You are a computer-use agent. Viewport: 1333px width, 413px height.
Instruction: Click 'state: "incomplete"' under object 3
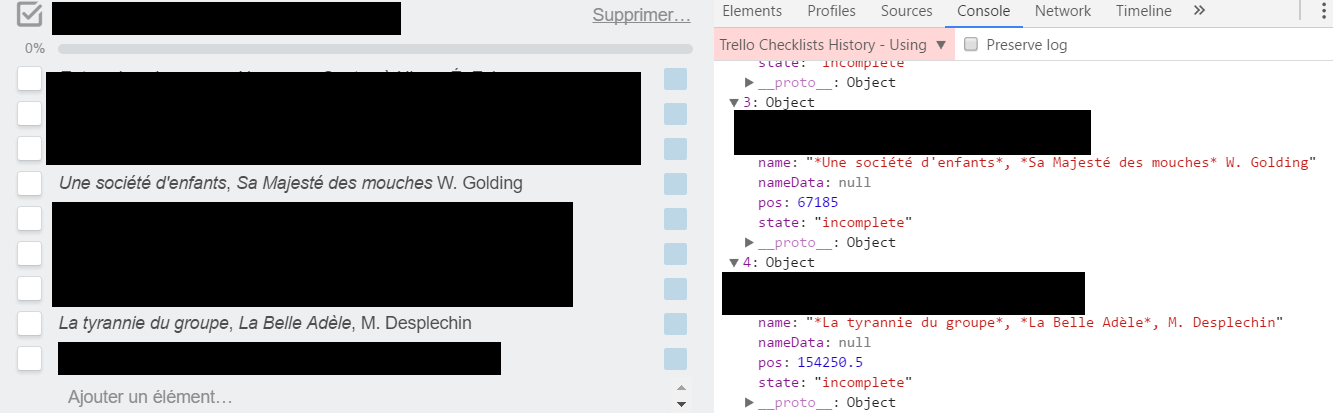pos(835,223)
